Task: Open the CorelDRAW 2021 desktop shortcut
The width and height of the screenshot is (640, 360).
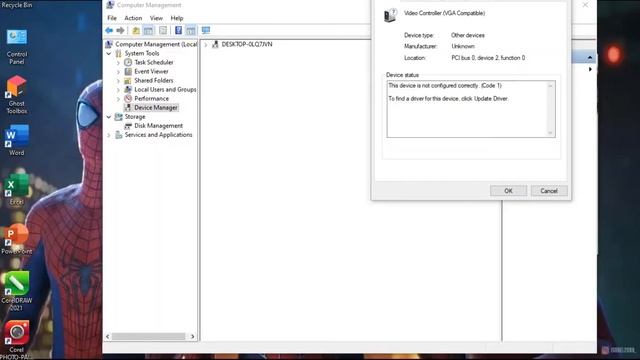Action: click(17, 291)
